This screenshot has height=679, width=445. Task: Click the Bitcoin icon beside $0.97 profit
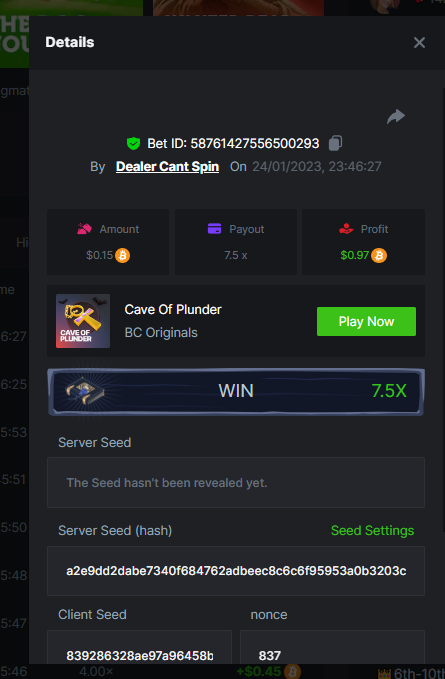pos(379,255)
